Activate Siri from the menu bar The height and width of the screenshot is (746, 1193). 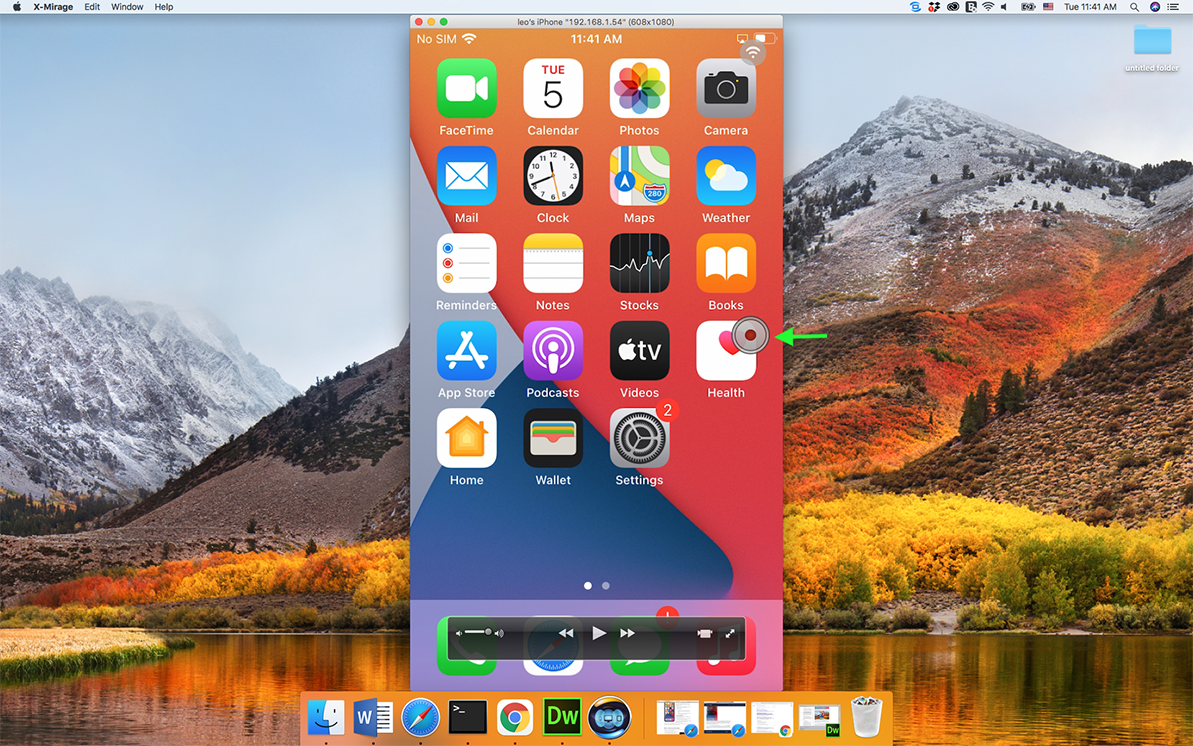pos(1155,7)
